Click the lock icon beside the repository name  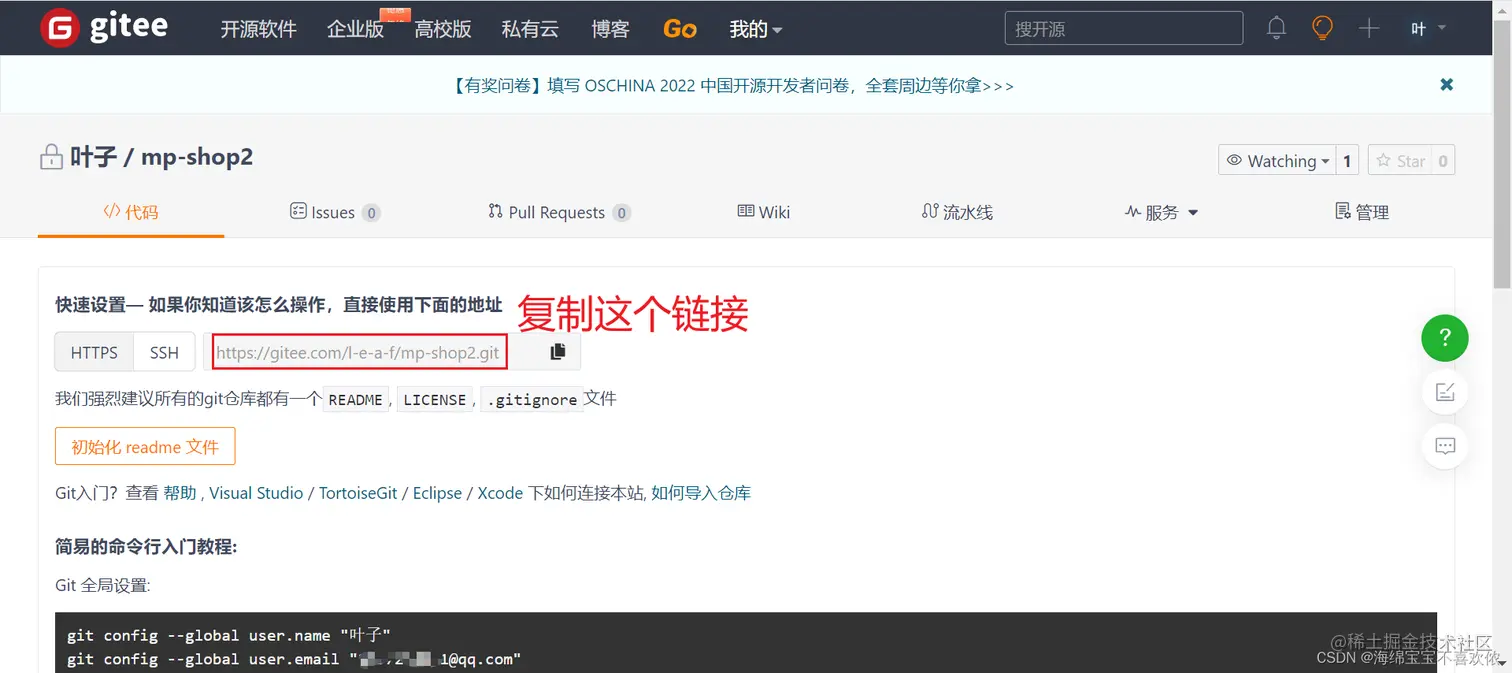(x=51, y=157)
